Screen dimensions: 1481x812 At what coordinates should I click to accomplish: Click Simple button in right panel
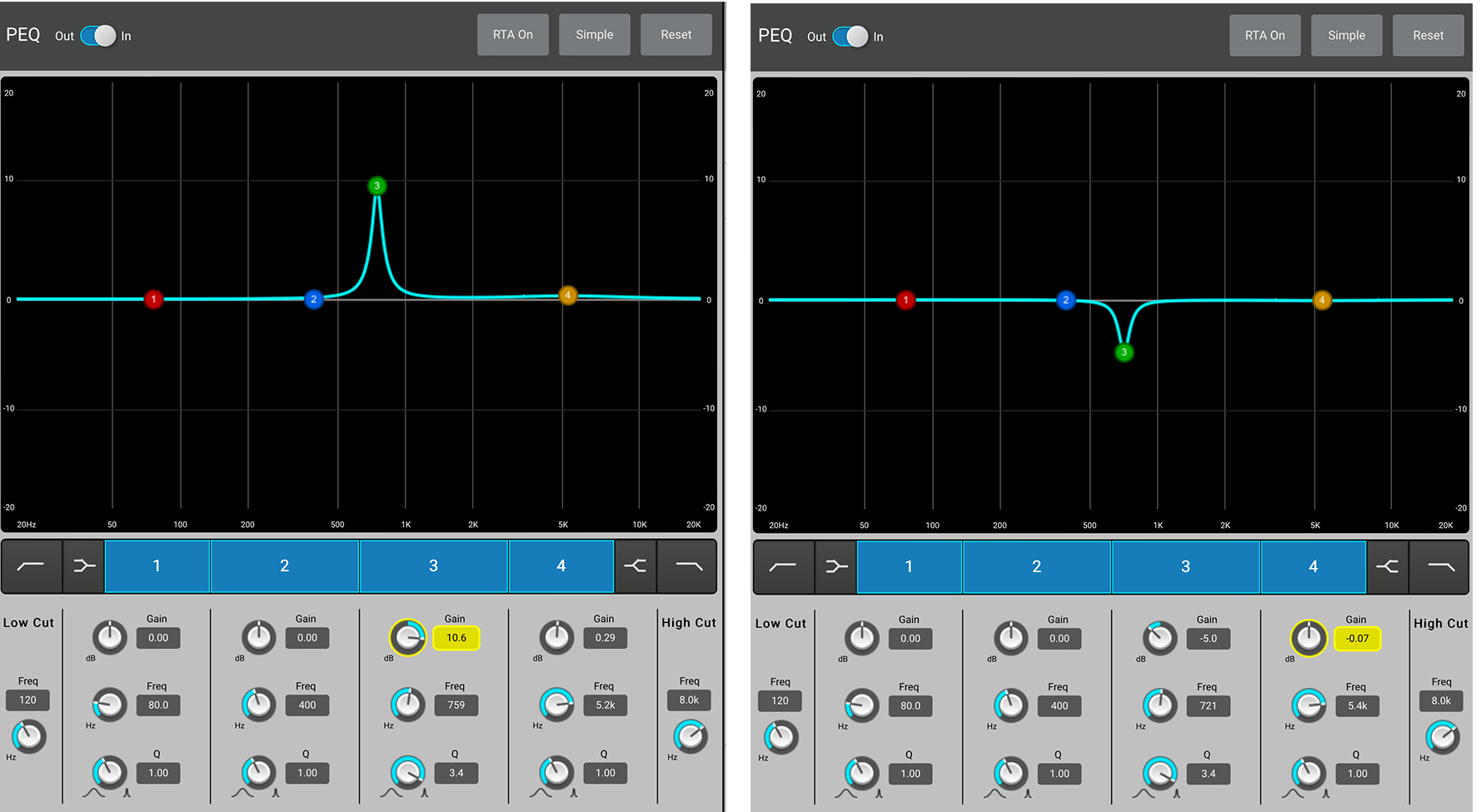click(x=1347, y=36)
